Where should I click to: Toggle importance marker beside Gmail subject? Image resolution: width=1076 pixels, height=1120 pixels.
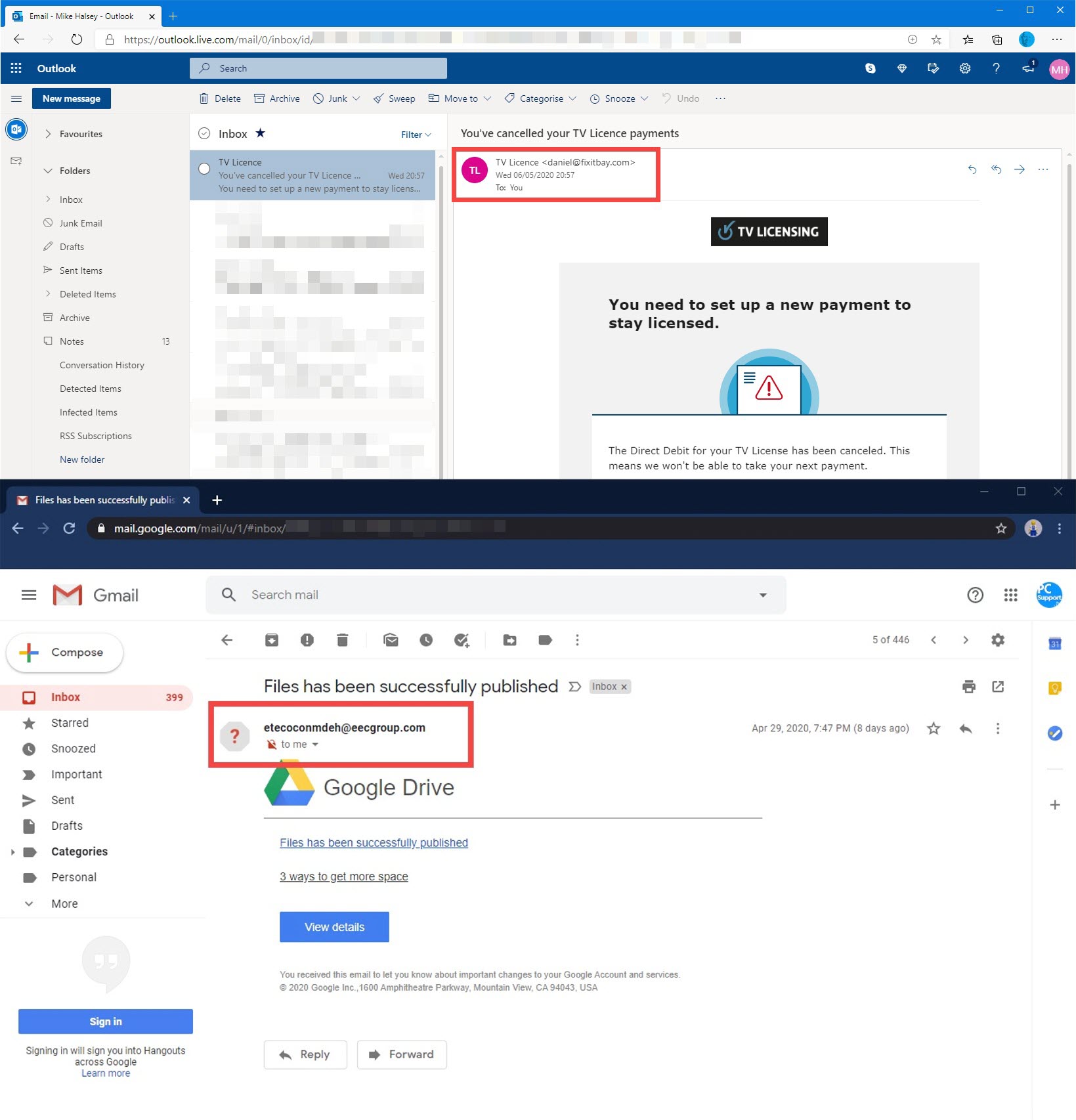pyautogui.click(x=574, y=687)
